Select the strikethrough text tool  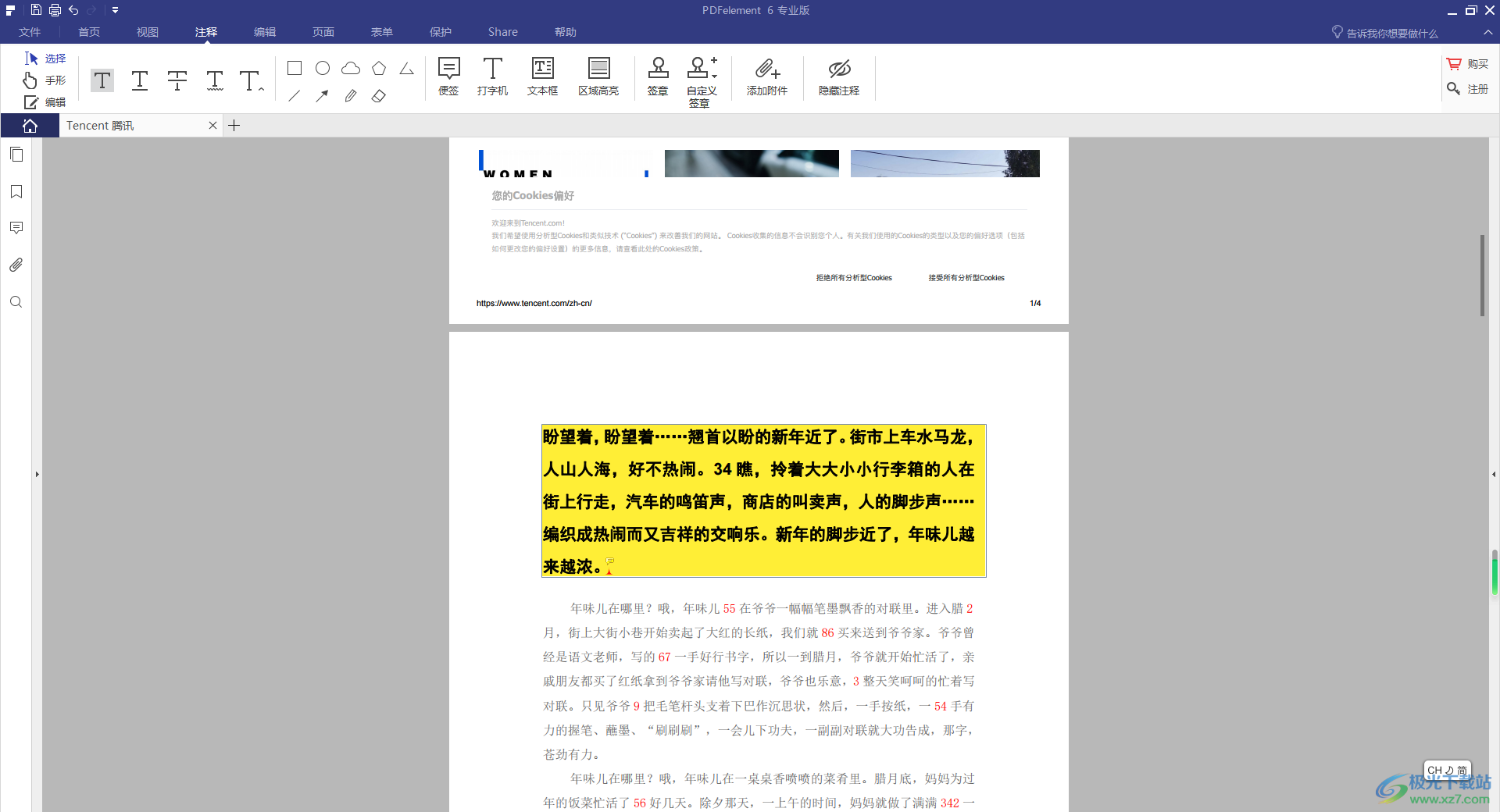coord(177,80)
